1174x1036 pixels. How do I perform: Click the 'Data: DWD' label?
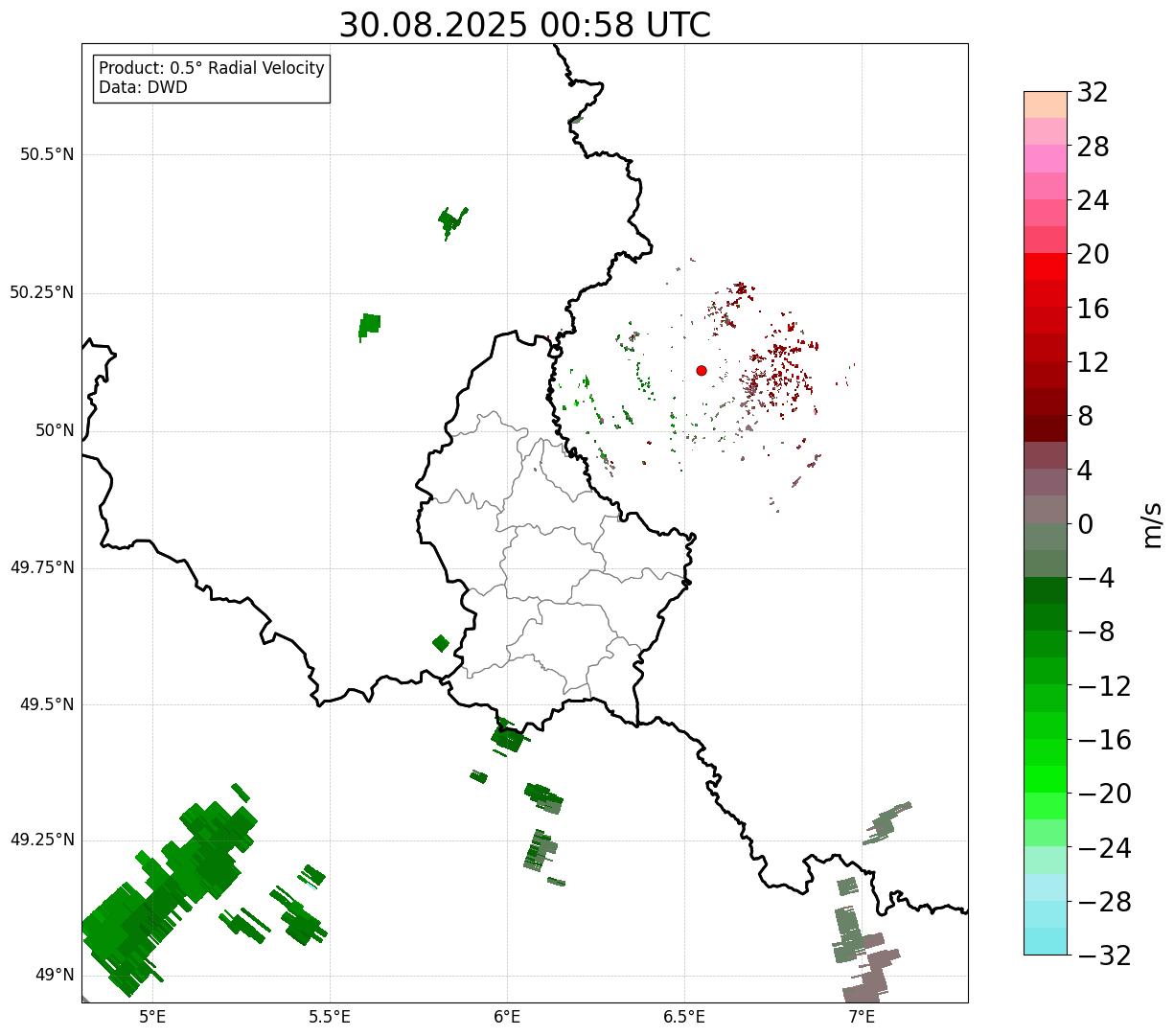click(x=144, y=87)
